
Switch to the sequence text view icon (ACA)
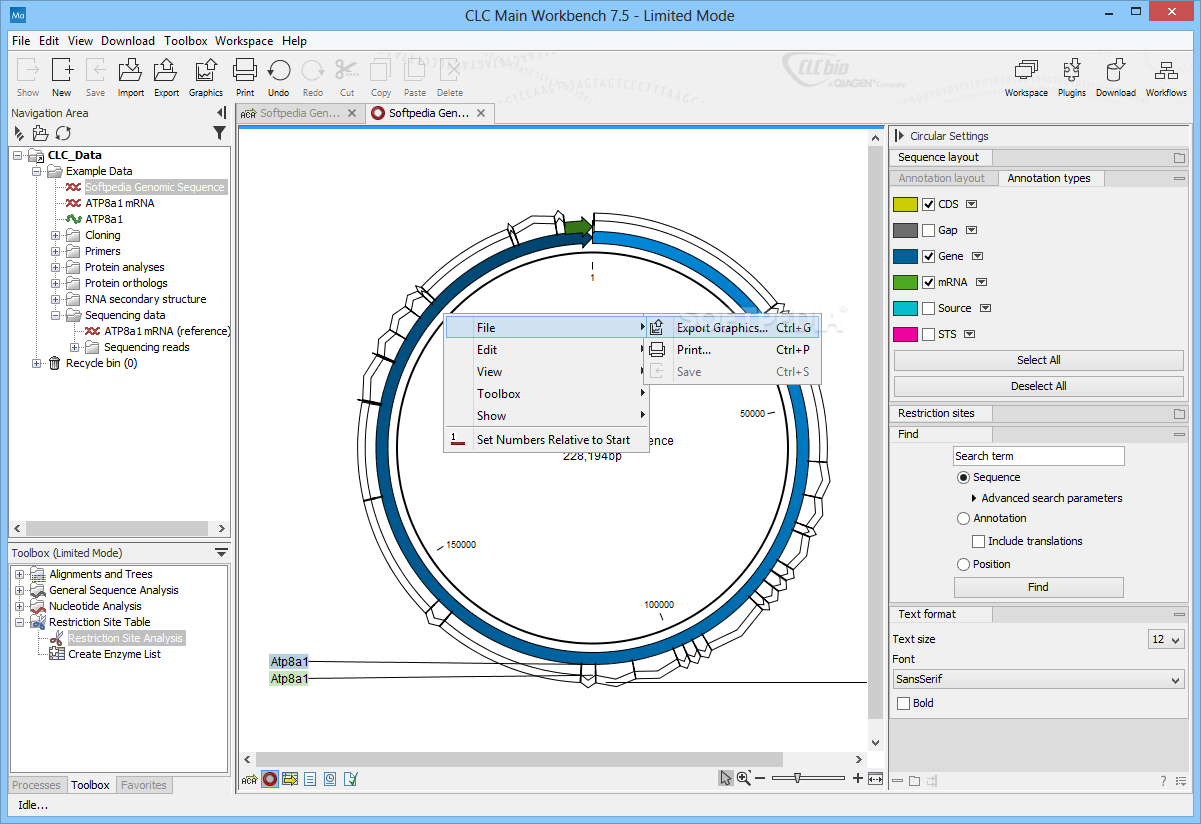(249, 779)
